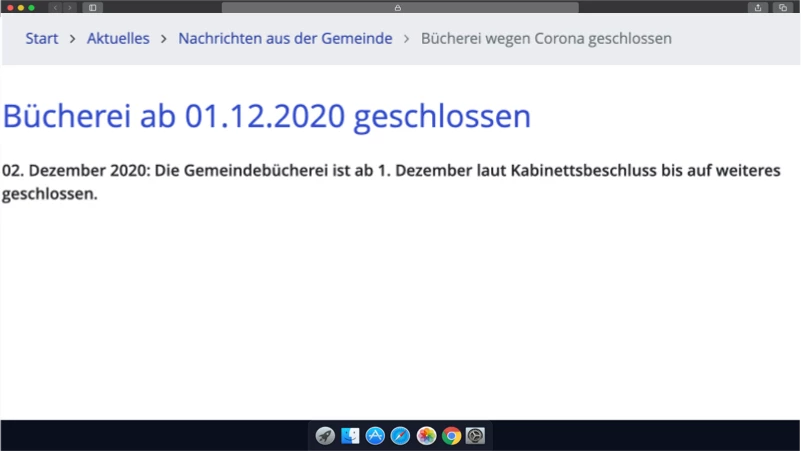Go to Nachrichten aus der Gemeinde

click(x=285, y=38)
